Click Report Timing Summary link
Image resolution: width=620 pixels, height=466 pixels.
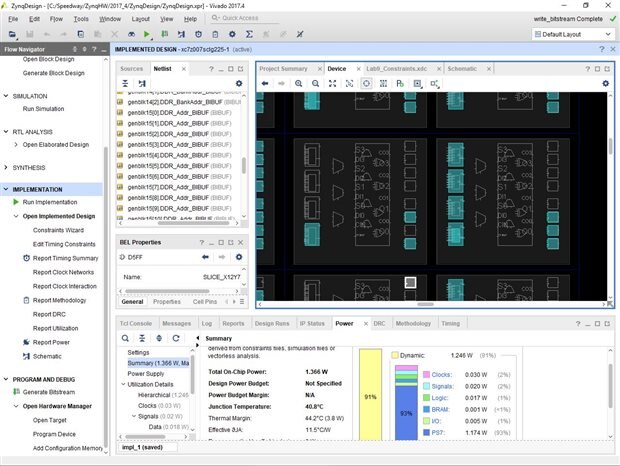tap(65, 258)
